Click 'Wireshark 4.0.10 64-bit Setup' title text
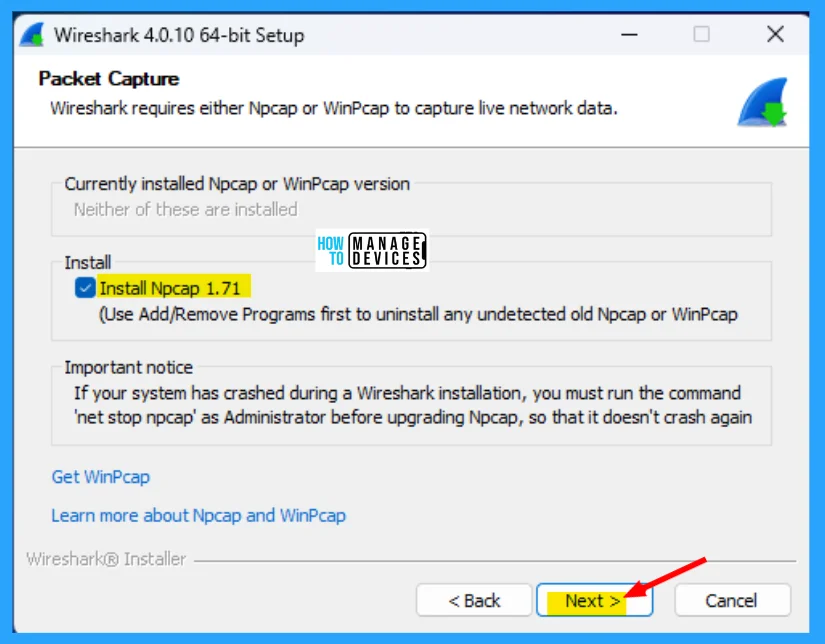The height and width of the screenshot is (644, 825). (179, 35)
